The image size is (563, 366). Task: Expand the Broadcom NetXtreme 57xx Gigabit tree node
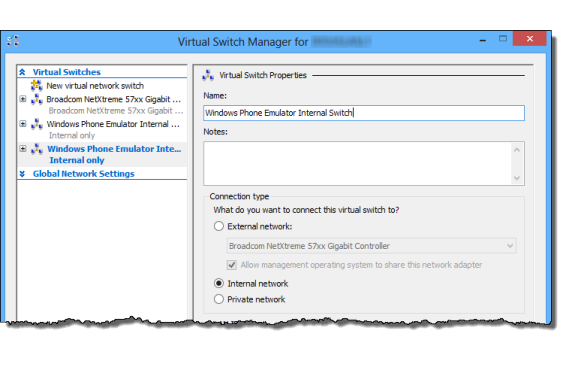[x=23, y=99]
